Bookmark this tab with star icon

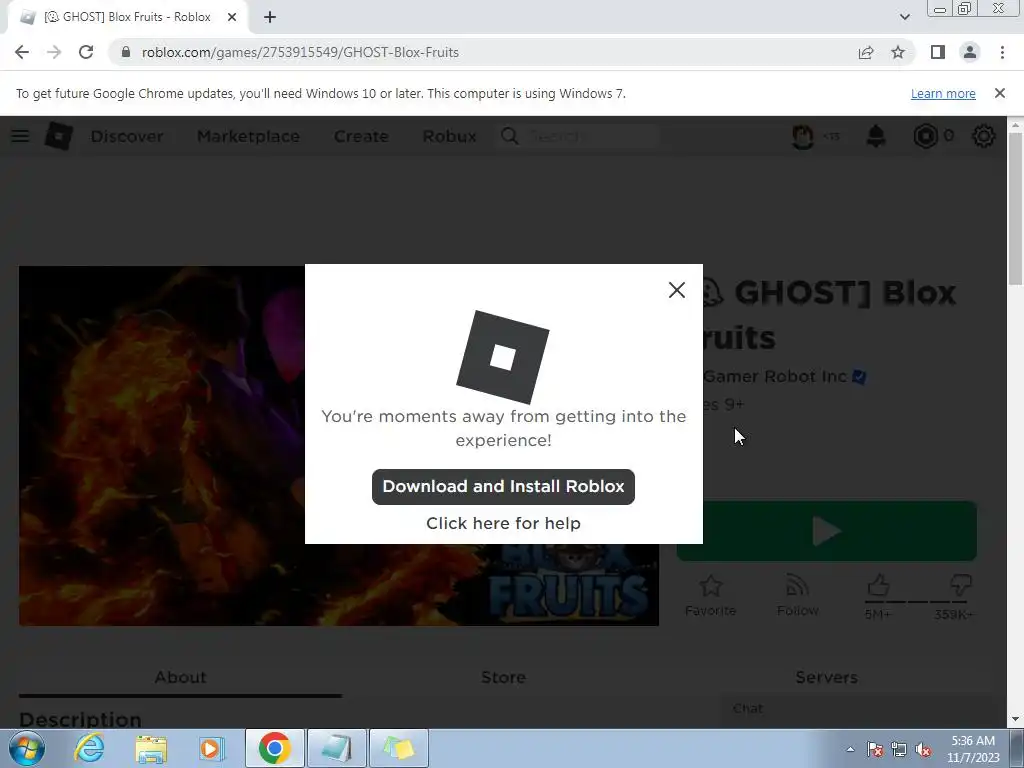coord(898,52)
